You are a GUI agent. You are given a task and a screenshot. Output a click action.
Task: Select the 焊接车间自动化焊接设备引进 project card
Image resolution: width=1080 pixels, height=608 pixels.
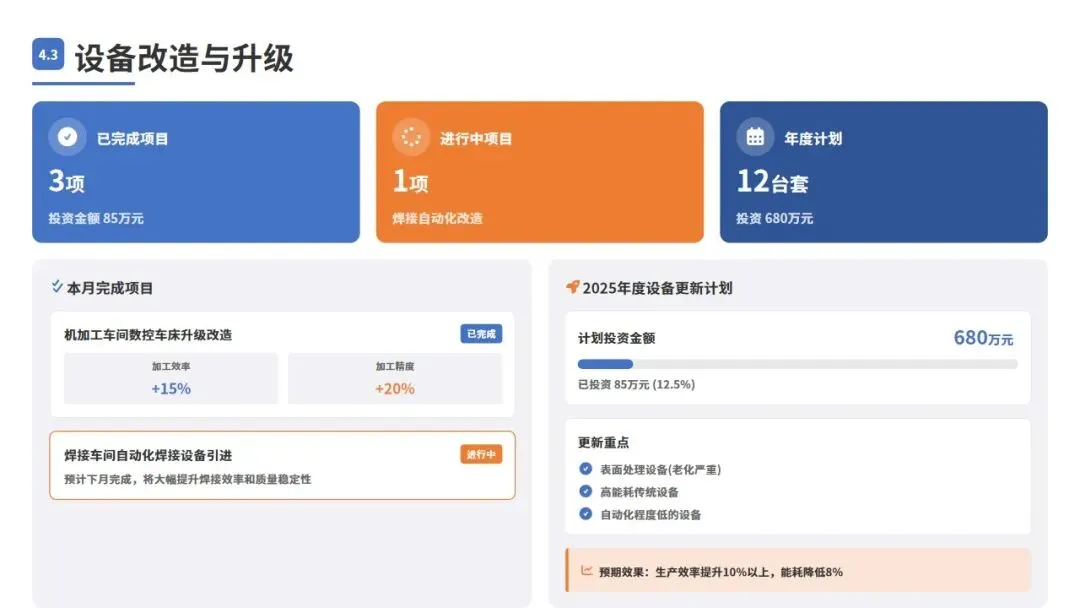click(x=282, y=465)
